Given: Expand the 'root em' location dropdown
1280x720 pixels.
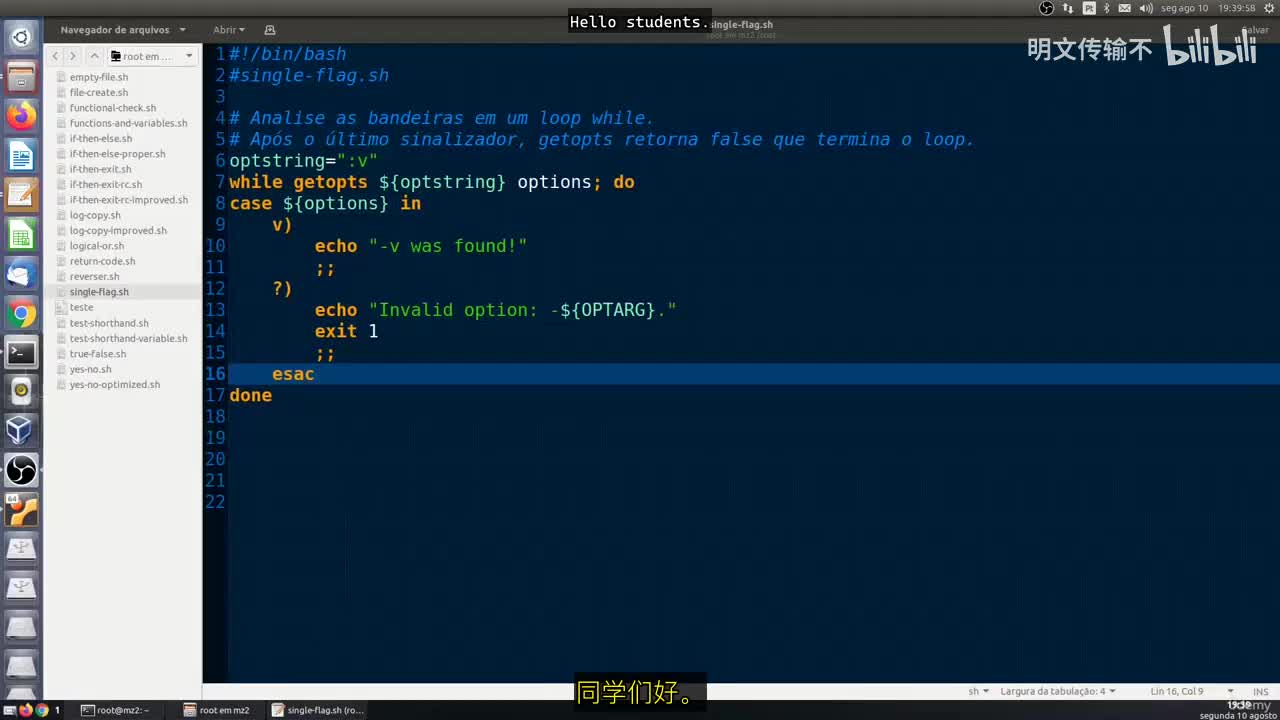Looking at the screenshot, I should 152,56.
